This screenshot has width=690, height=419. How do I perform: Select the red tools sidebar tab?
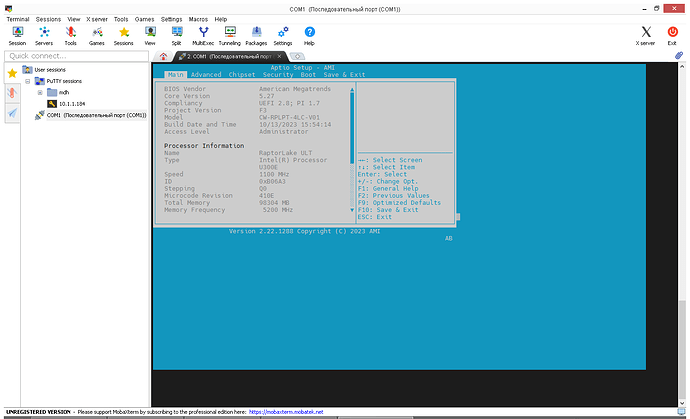pyautogui.click(x=12, y=93)
